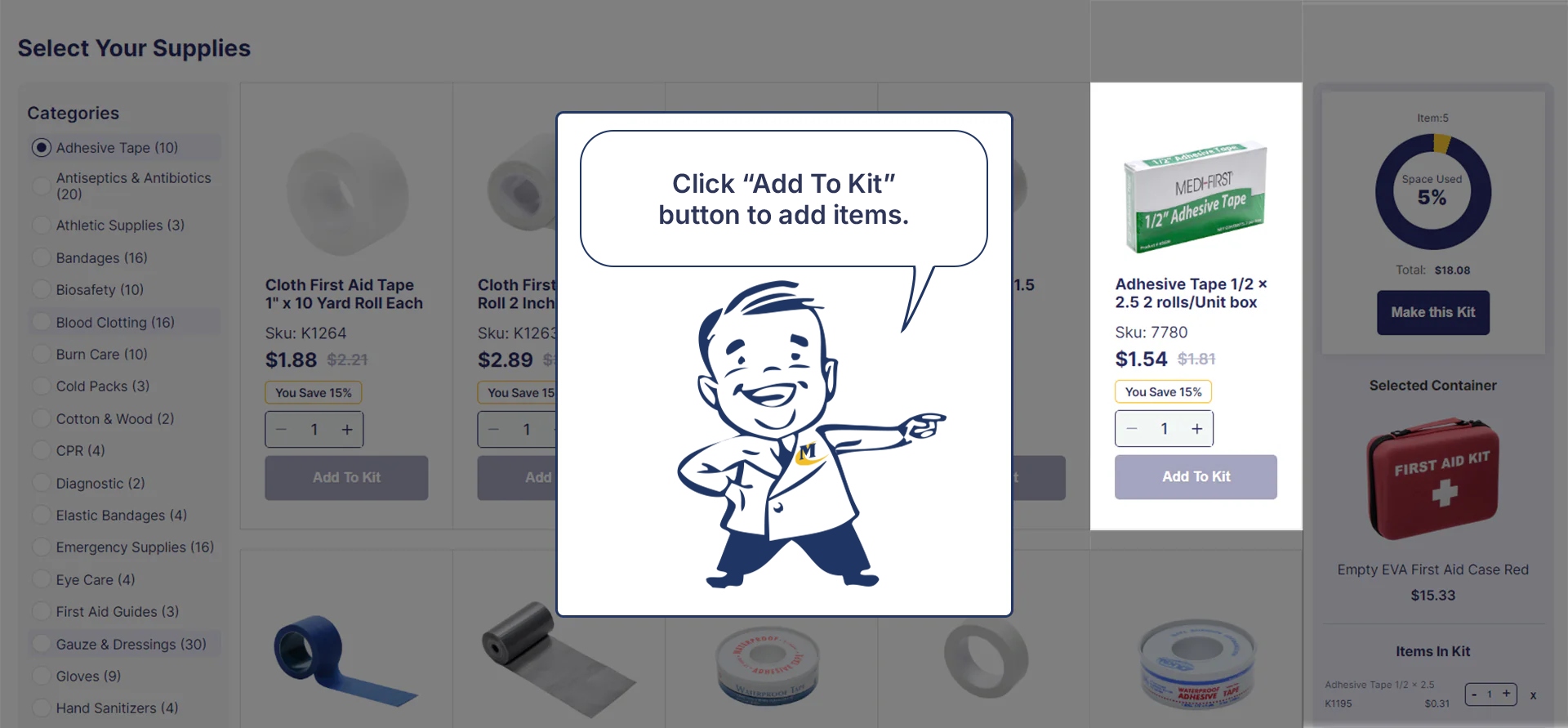Select the Bandages (16) category

coord(101,258)
